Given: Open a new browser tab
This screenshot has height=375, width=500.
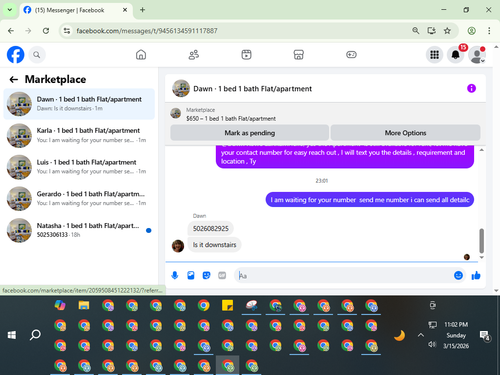Looking at the screenshot, I should tap(142, 10).
